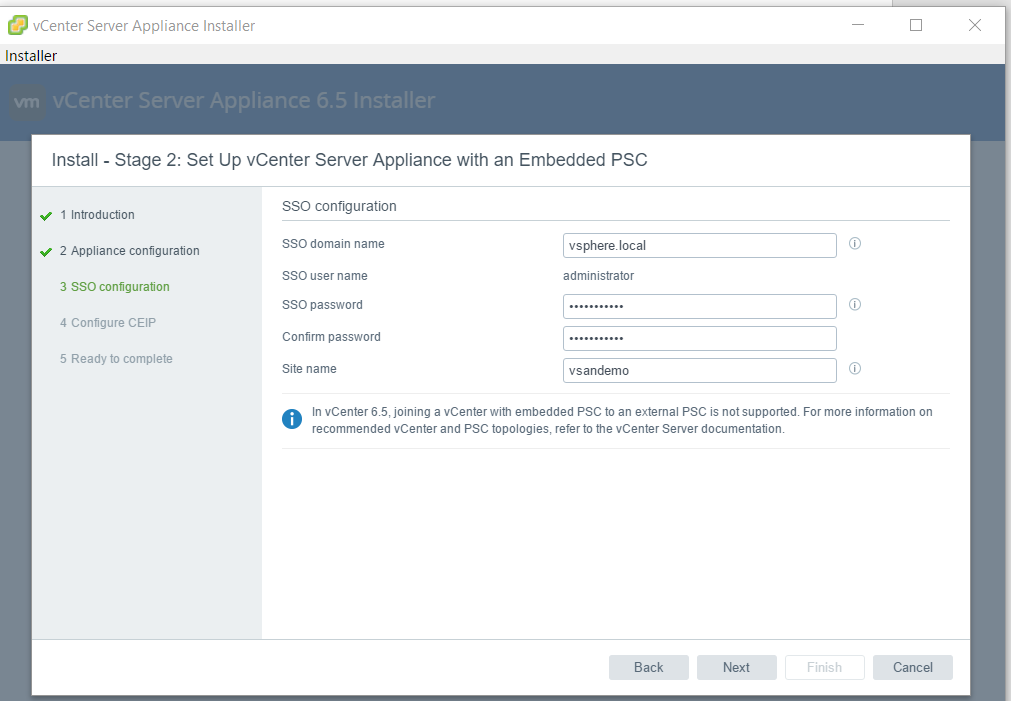Click the vCenter Installer app icon in title bar
Image resolution: width=1011 pixels, height=701 pixels.
pyautogui.click(x=17, y=26)
